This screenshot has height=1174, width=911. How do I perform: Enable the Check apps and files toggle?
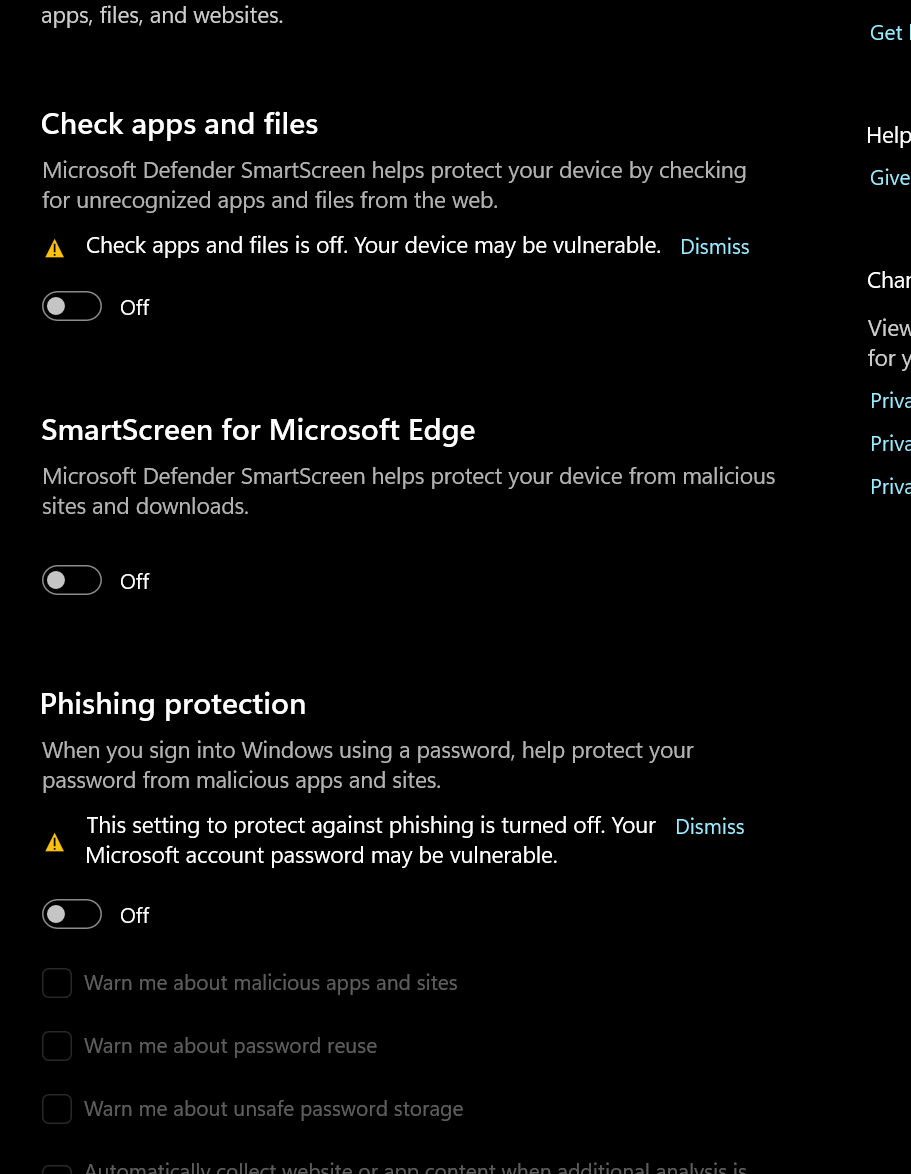[72, 307]
